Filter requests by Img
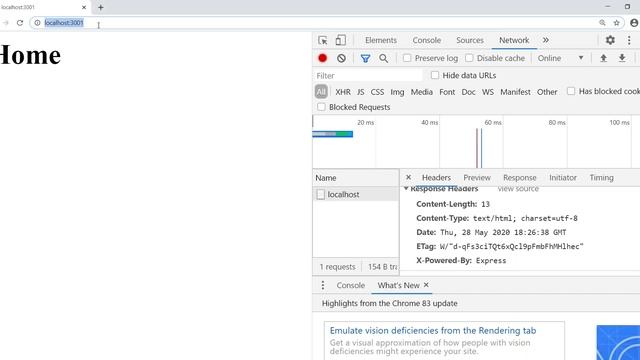640x360 pixels. pos(397,92)
